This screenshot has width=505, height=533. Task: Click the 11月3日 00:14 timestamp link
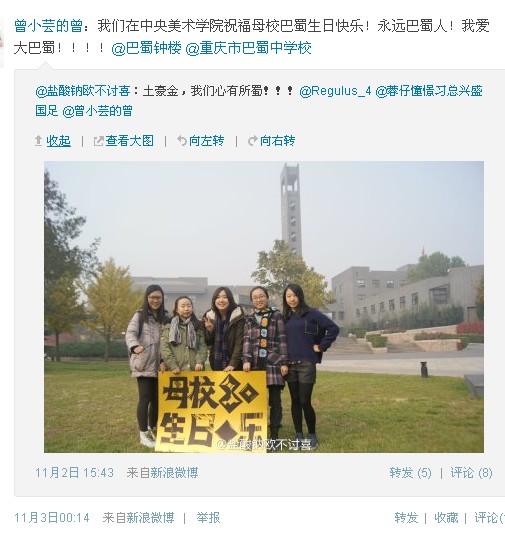[52, 518]
